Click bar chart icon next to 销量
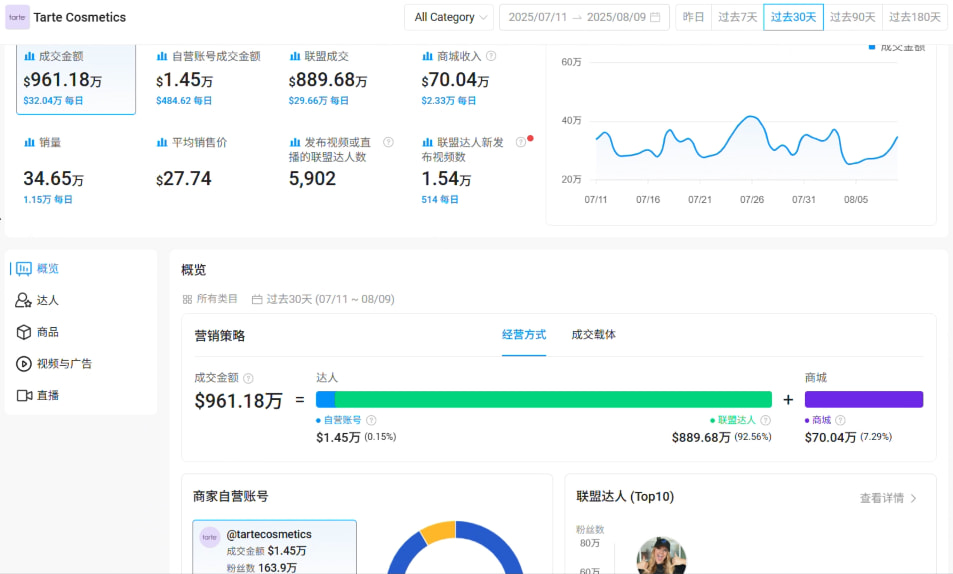The height and width of the screenshot is (574, 953). point(29,143)
